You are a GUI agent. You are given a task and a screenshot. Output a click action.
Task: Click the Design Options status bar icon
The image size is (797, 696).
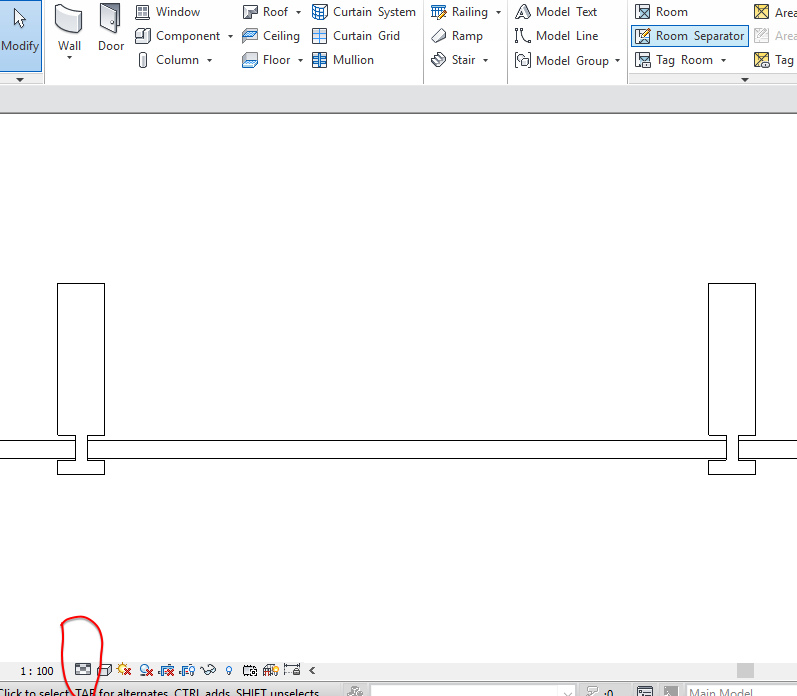point(645,691)
